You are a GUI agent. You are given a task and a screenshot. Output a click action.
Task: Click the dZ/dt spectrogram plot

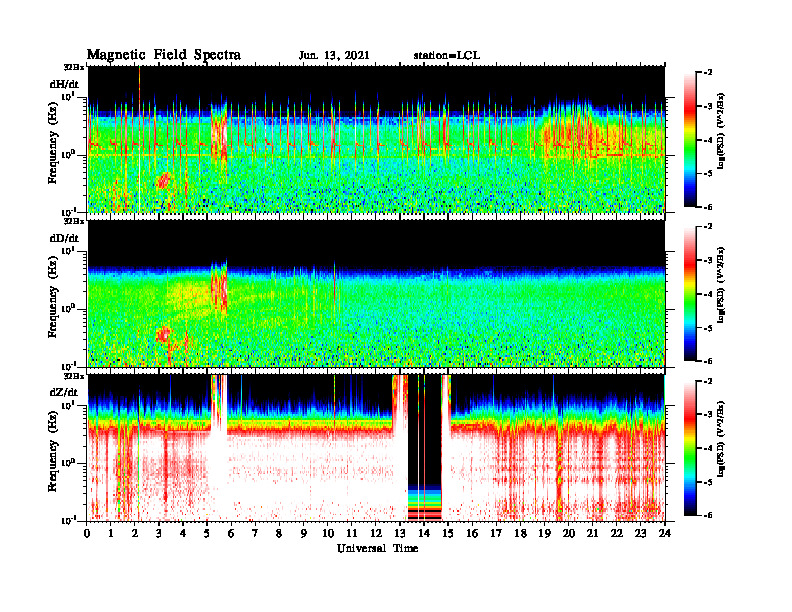[376, 448]
